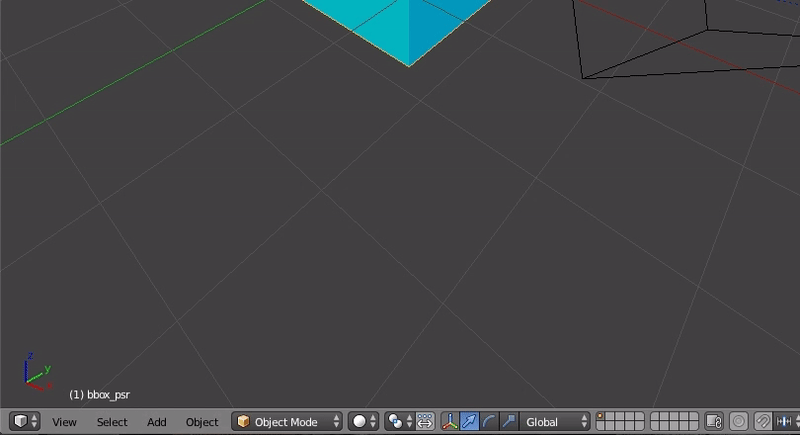Toggle proportional editing circle icon
The width and height of the screenshot is (800, 435).
coord(738,422)
